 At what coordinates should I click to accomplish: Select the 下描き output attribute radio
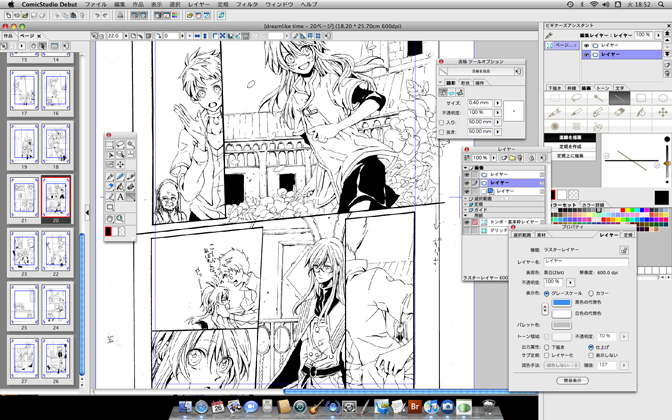pyautogui.click(x=546, y=347)
